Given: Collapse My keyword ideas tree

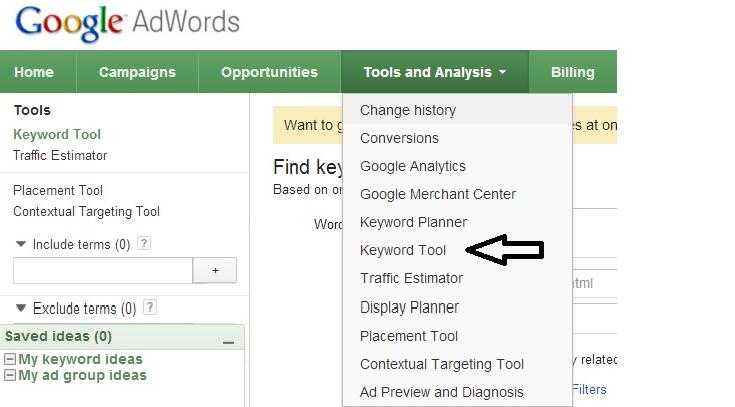Looking at the screenshot, I should 10,359.
